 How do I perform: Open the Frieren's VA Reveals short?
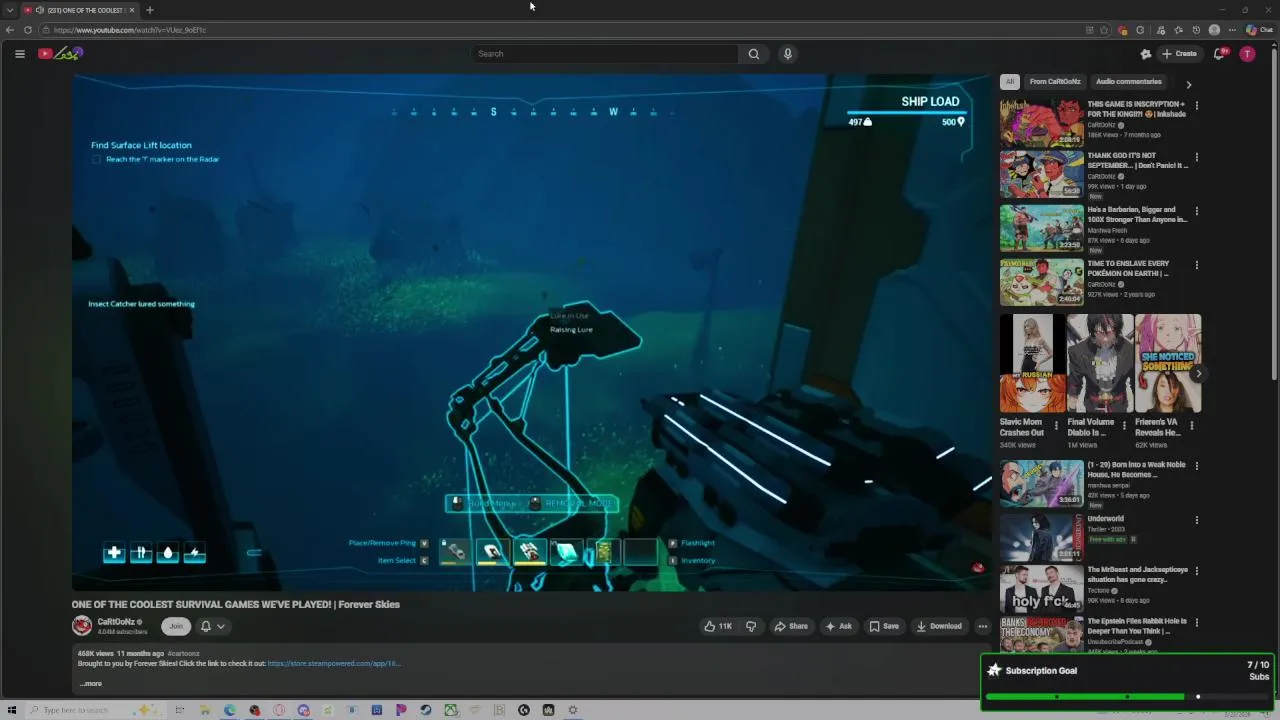(x=1168, y=363)
